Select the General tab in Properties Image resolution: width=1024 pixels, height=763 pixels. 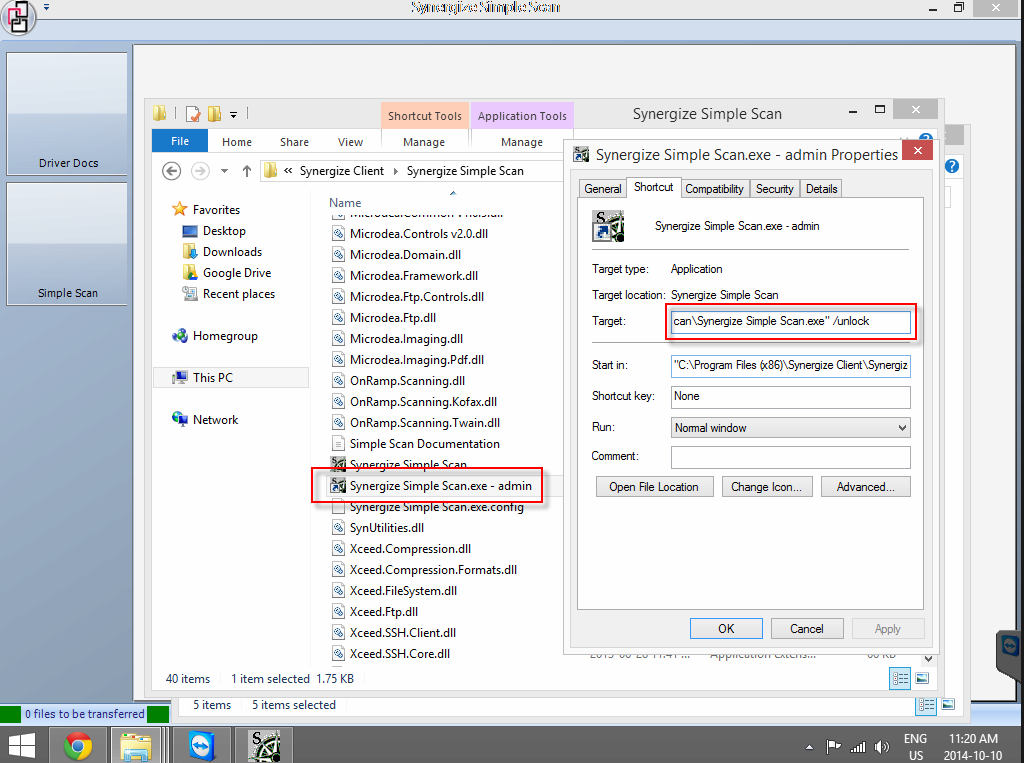(602, 189)
